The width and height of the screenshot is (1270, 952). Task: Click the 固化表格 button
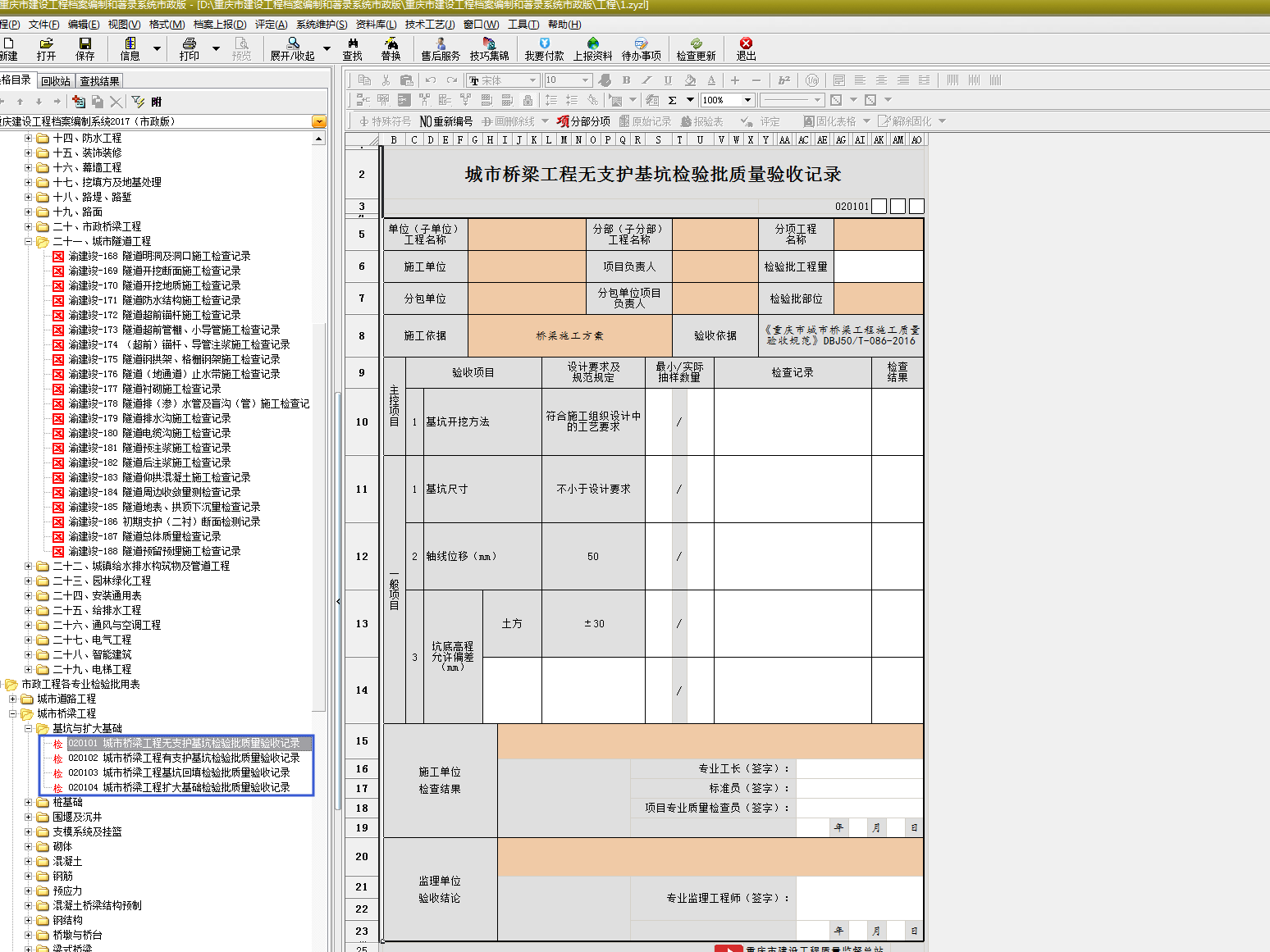(829, 121)
